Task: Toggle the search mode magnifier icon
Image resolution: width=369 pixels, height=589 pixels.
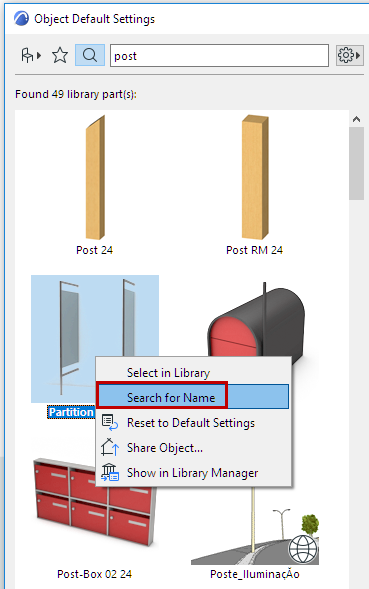Action: [x=90, y=55]
